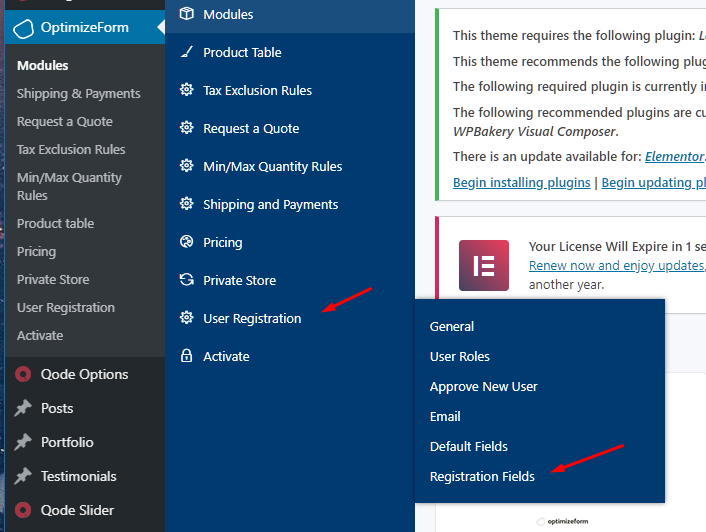Click the Modules cube icon
The width and height of the screenshot is (706, 532).
tap(186, 14)
